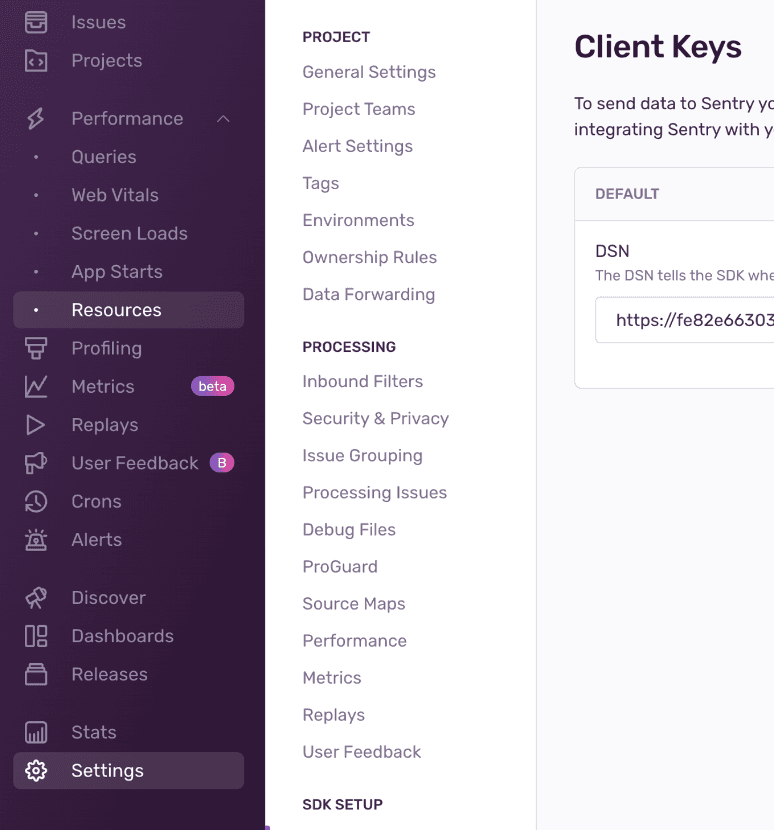774x830 pixels.
Task: Click the Issues icon in sidebar
Action: 36,22
